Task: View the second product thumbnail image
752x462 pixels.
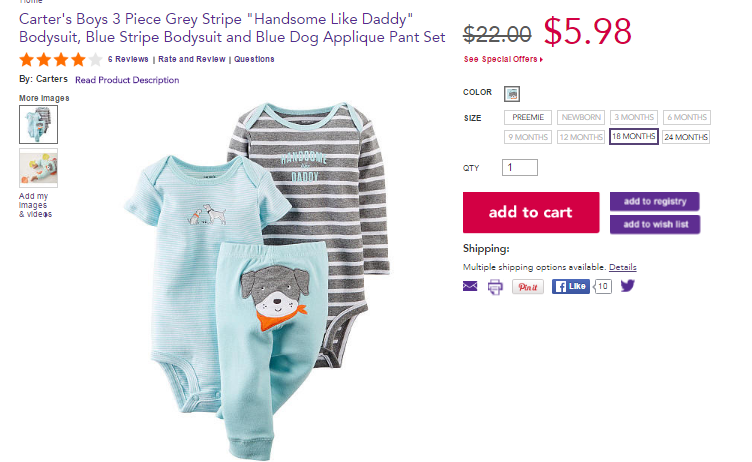Action: pos(38,168)
